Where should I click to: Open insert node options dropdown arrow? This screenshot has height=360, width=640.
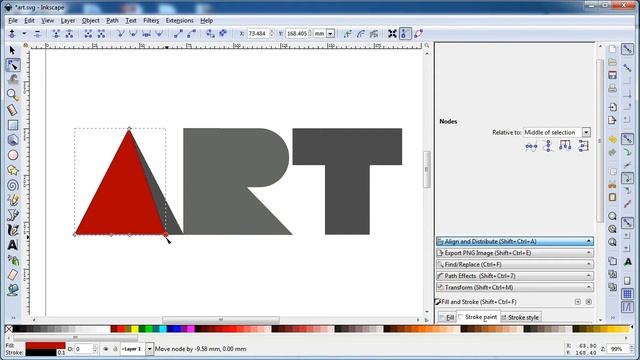pyautogui.click(x=24, y=33)
